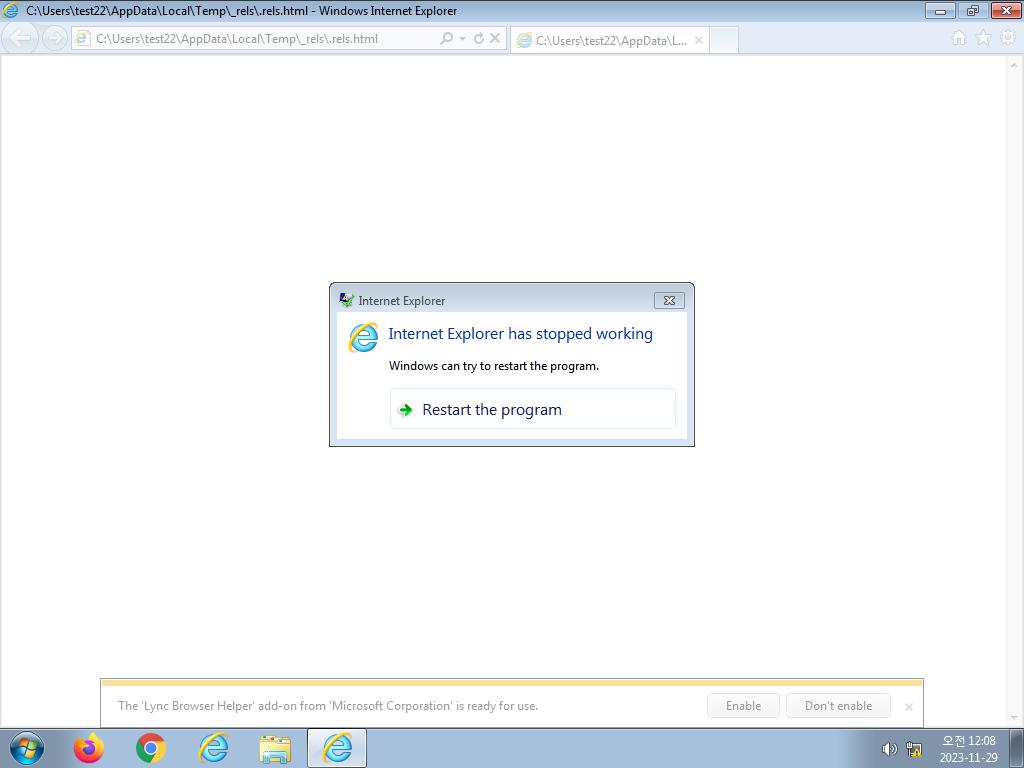Viewport: 1024px width, 768px height.
Task: Launch Firefox from the taskbar
Action: click(x=89, y=748)
